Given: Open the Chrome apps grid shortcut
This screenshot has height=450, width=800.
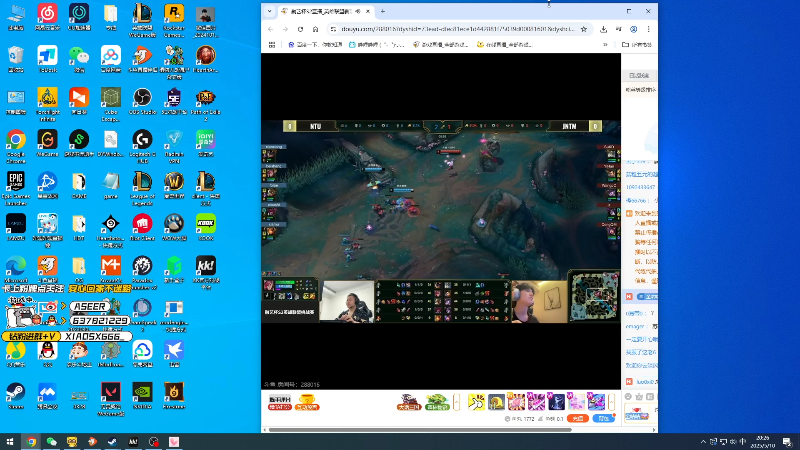Looking at the screenshot, I should click(x=272, y=45).
